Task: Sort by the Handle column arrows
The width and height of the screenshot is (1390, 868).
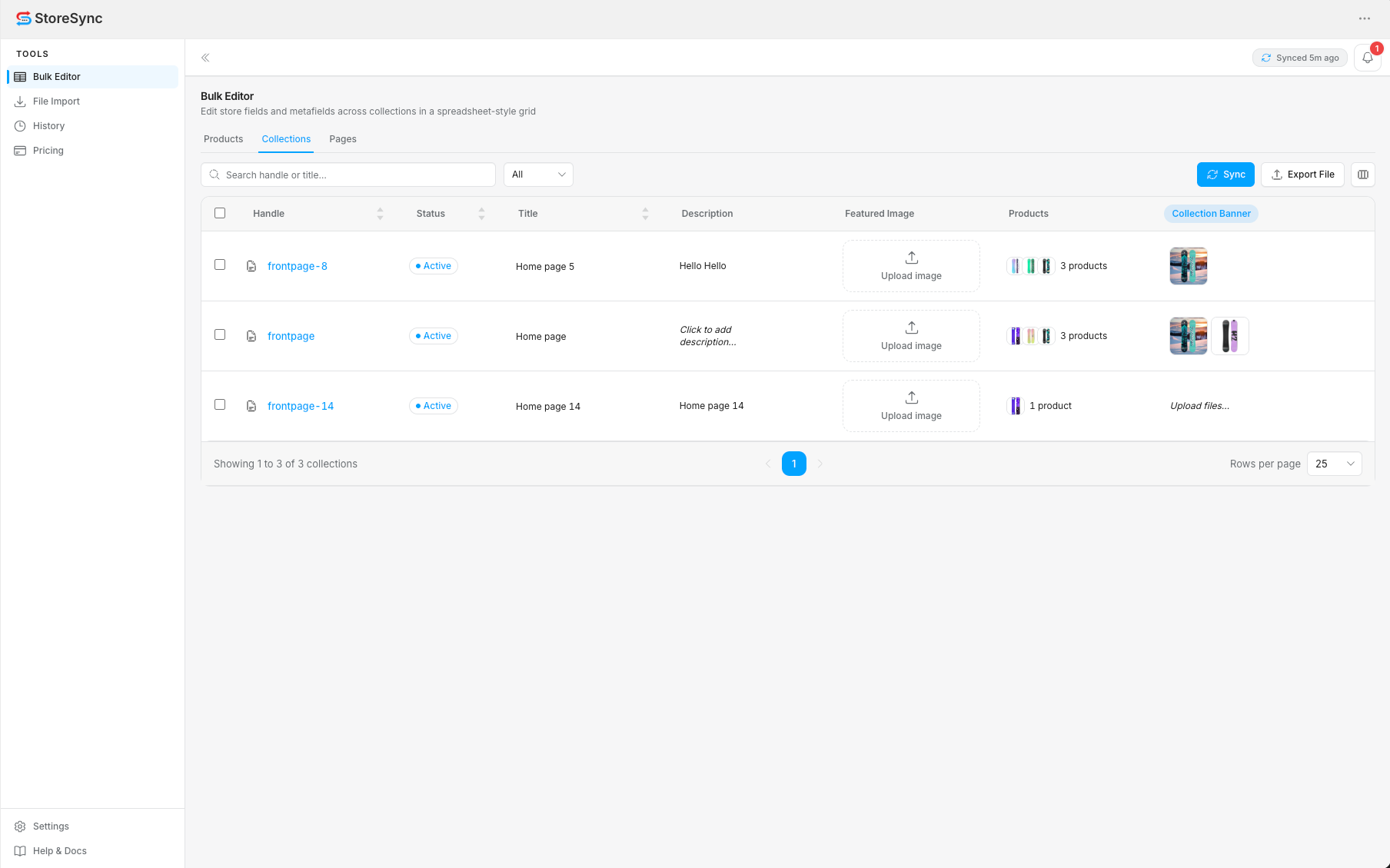Action: [380, 214]
